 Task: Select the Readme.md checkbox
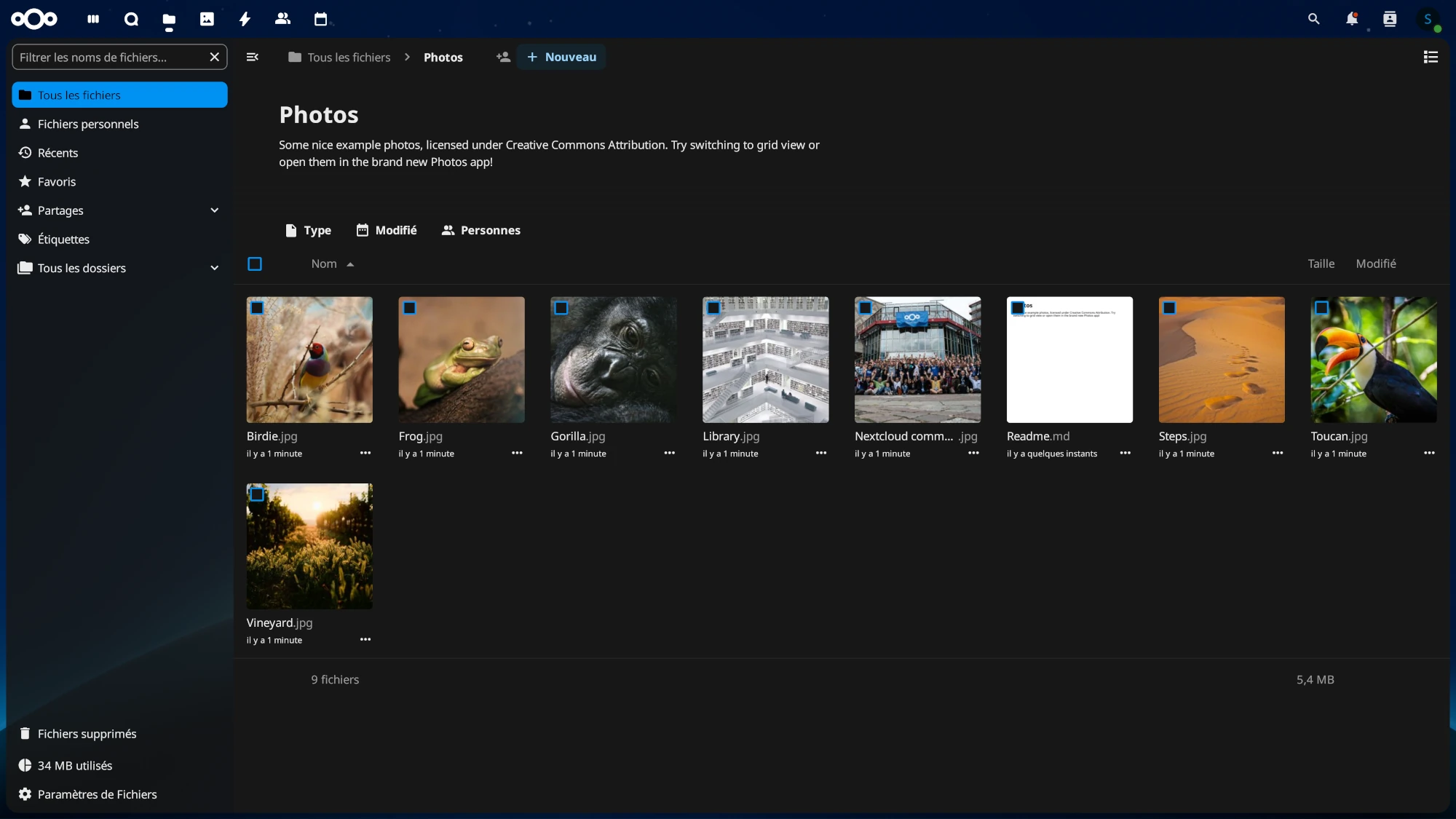coord(1018,308)
